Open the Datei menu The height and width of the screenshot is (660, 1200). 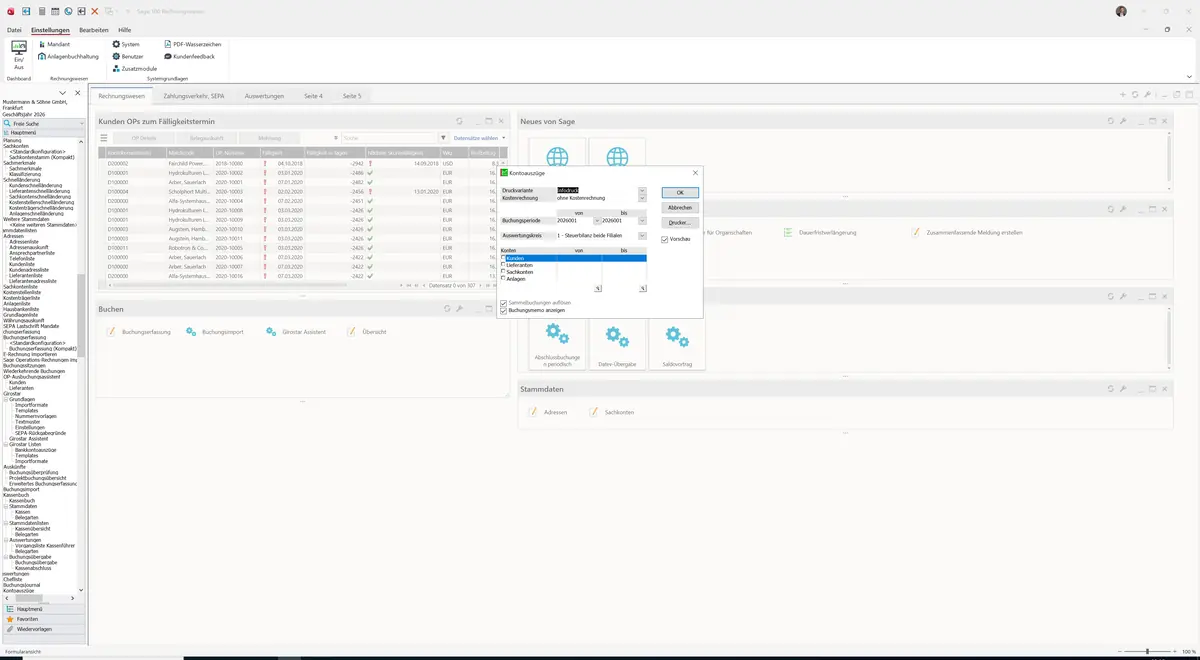coord(14,30)
